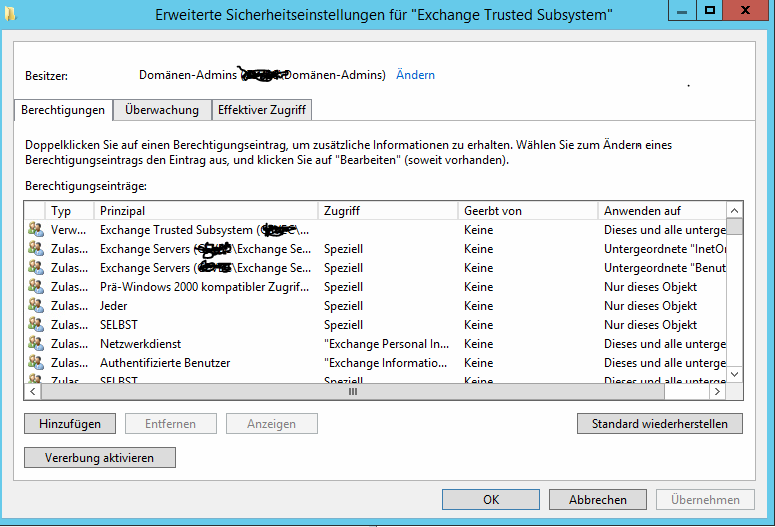Click Untergeordnete "Benut apply-to cell
The width and height of the screenshot is (775, 527).
pos(665,268)
